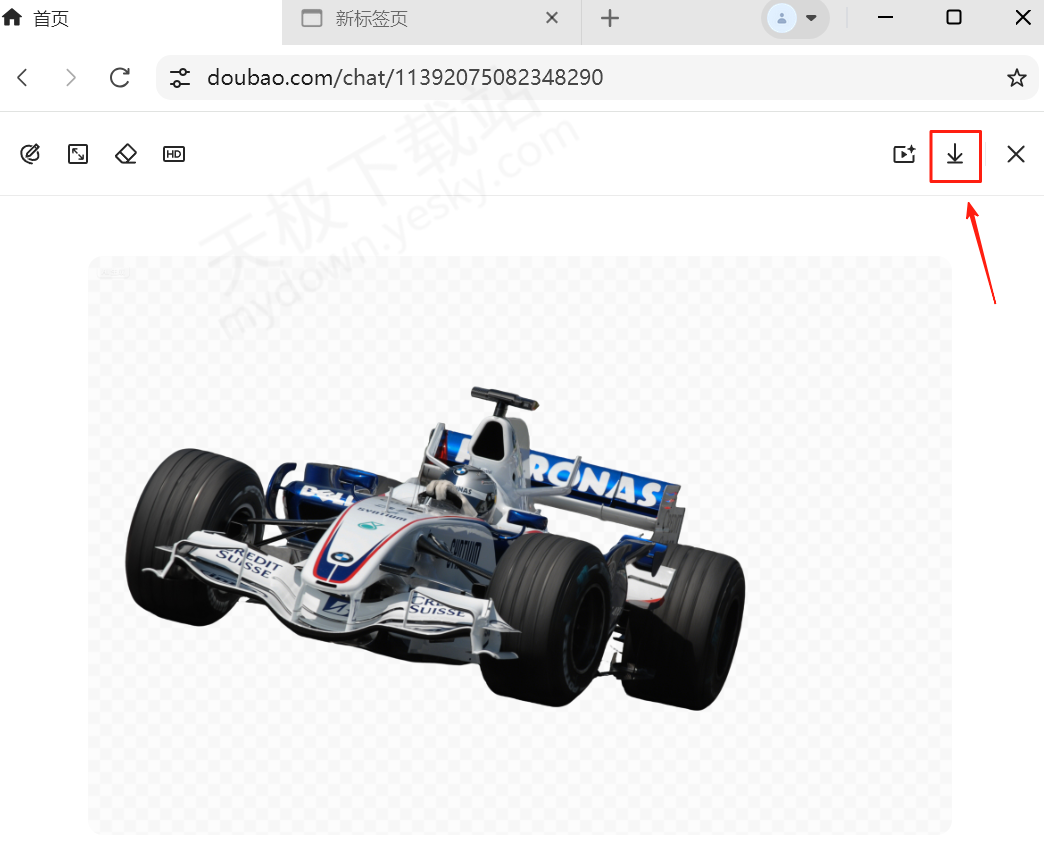
Task: Go back to the previous page
Action: pyautogui.click(x=23, y=78)
